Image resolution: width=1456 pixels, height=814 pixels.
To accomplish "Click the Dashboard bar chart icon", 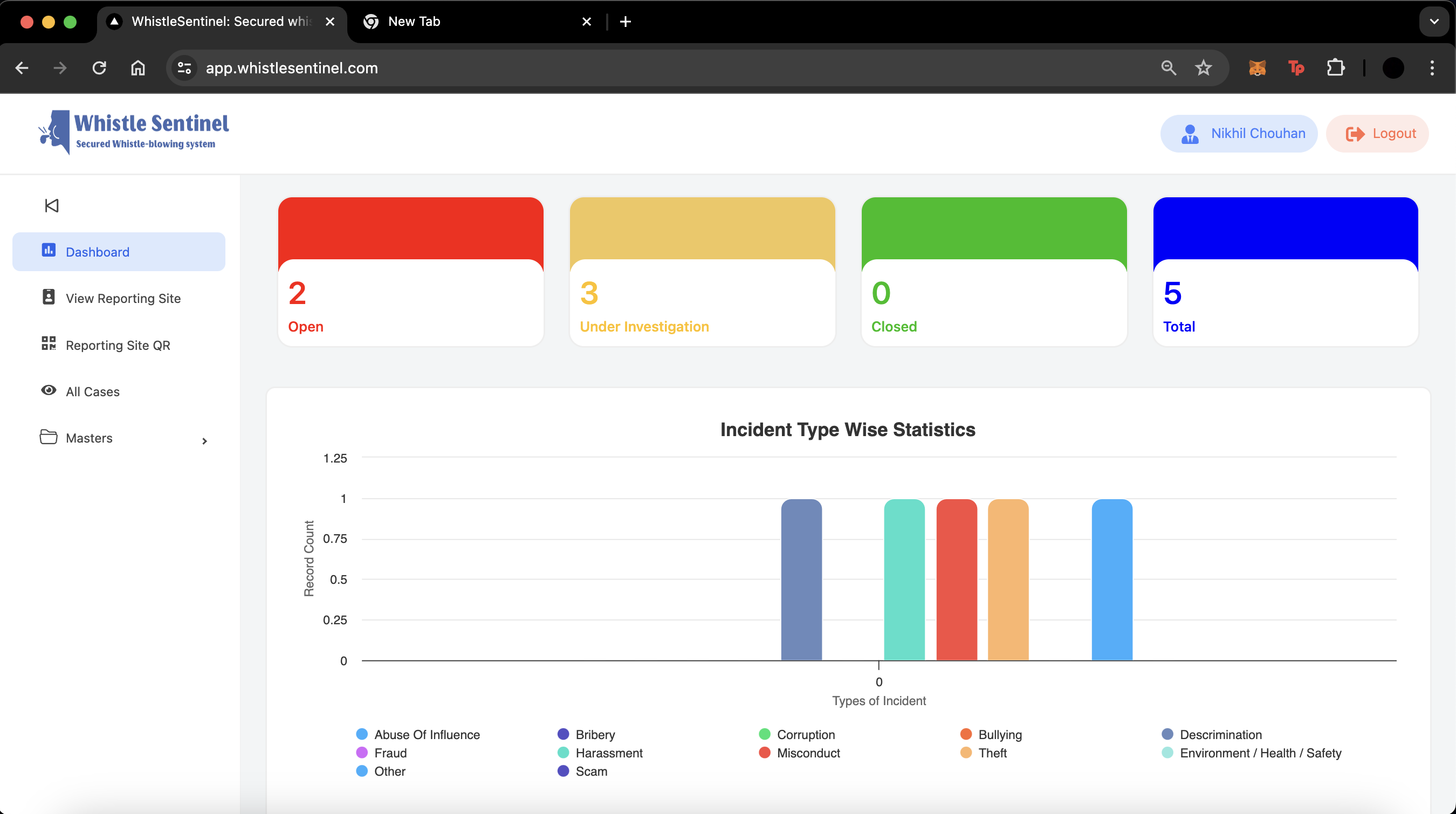I will pos(49,250).
